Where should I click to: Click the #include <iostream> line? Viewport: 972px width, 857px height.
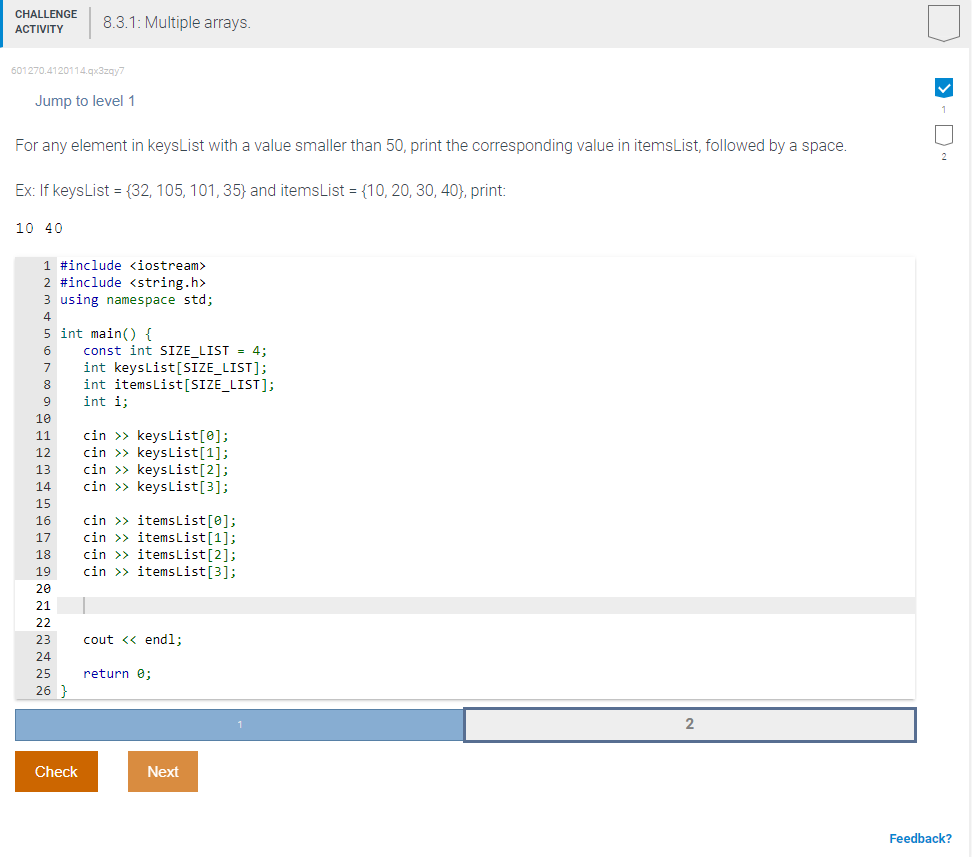tap(132, 265)
